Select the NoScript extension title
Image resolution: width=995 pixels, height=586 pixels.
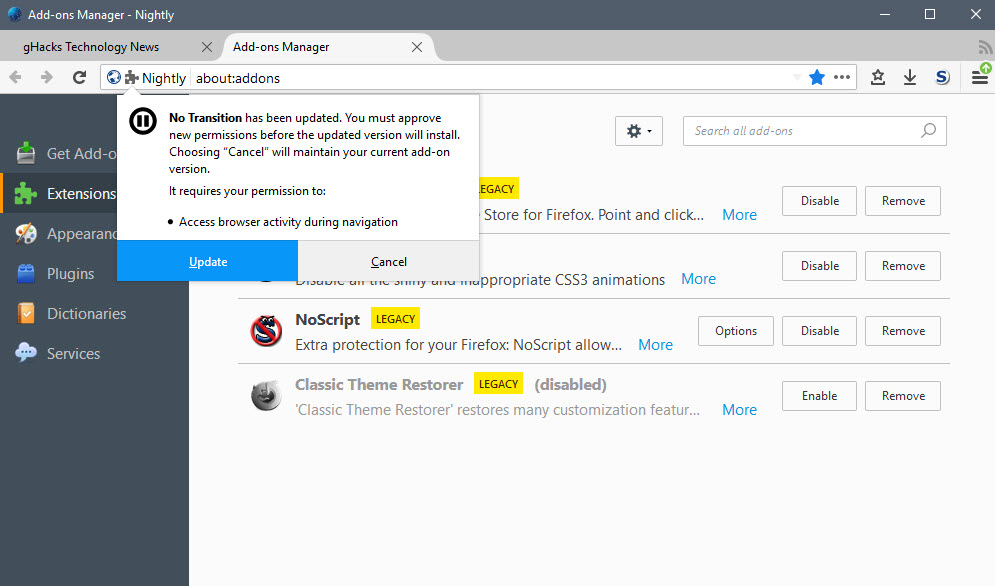click(327, 319)
